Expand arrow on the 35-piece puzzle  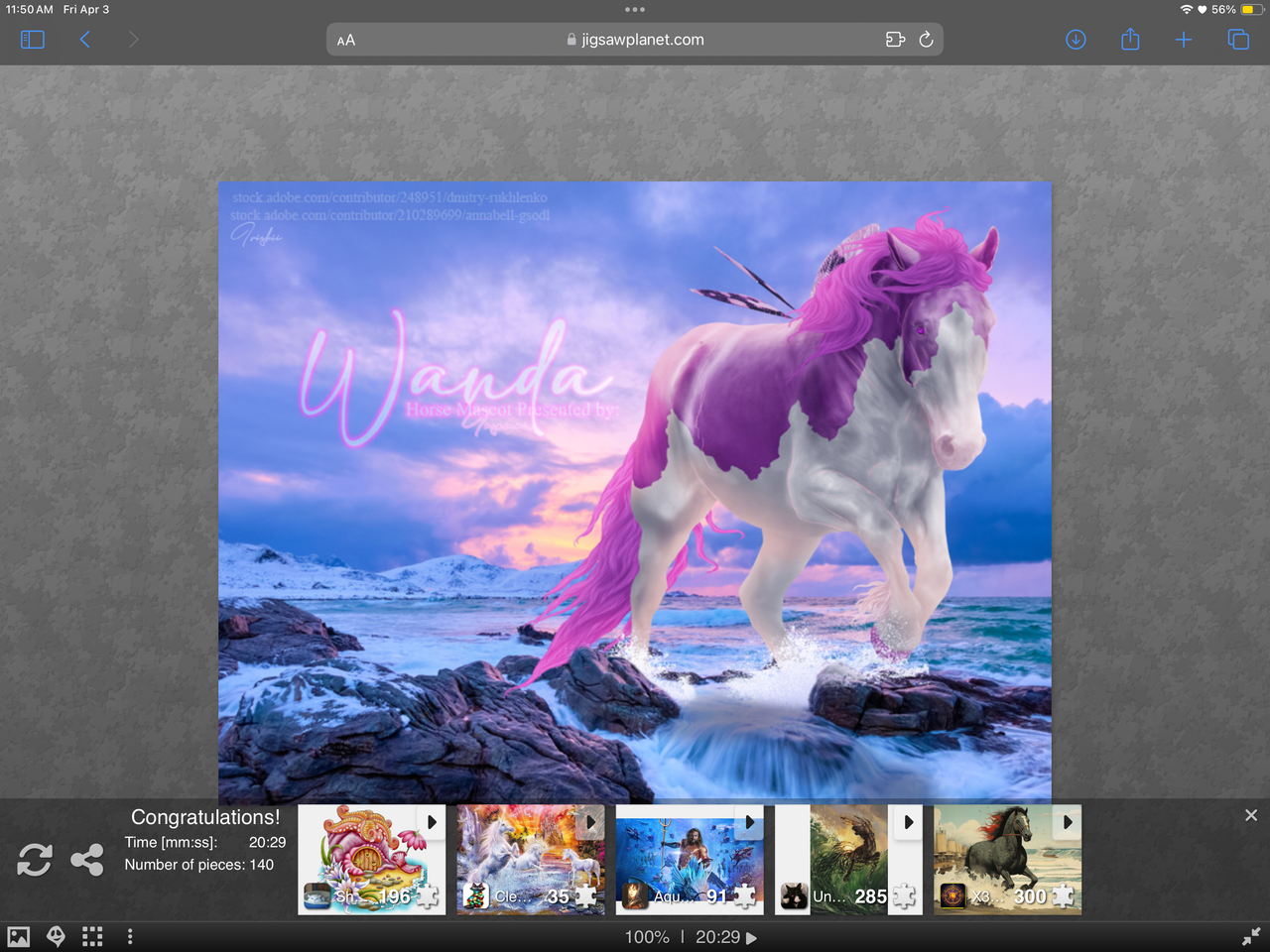coord(590,822)
